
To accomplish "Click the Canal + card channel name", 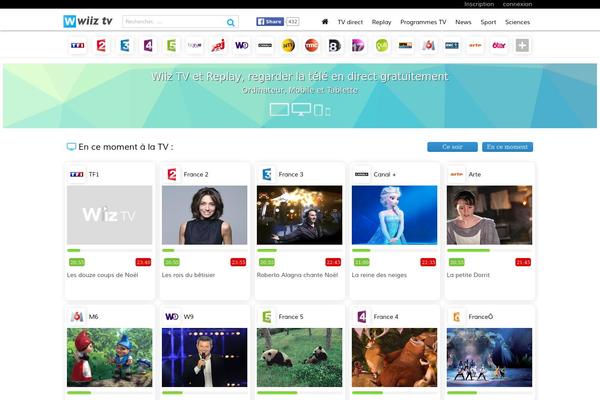I will pyautogui.click(x=385, y=174).
